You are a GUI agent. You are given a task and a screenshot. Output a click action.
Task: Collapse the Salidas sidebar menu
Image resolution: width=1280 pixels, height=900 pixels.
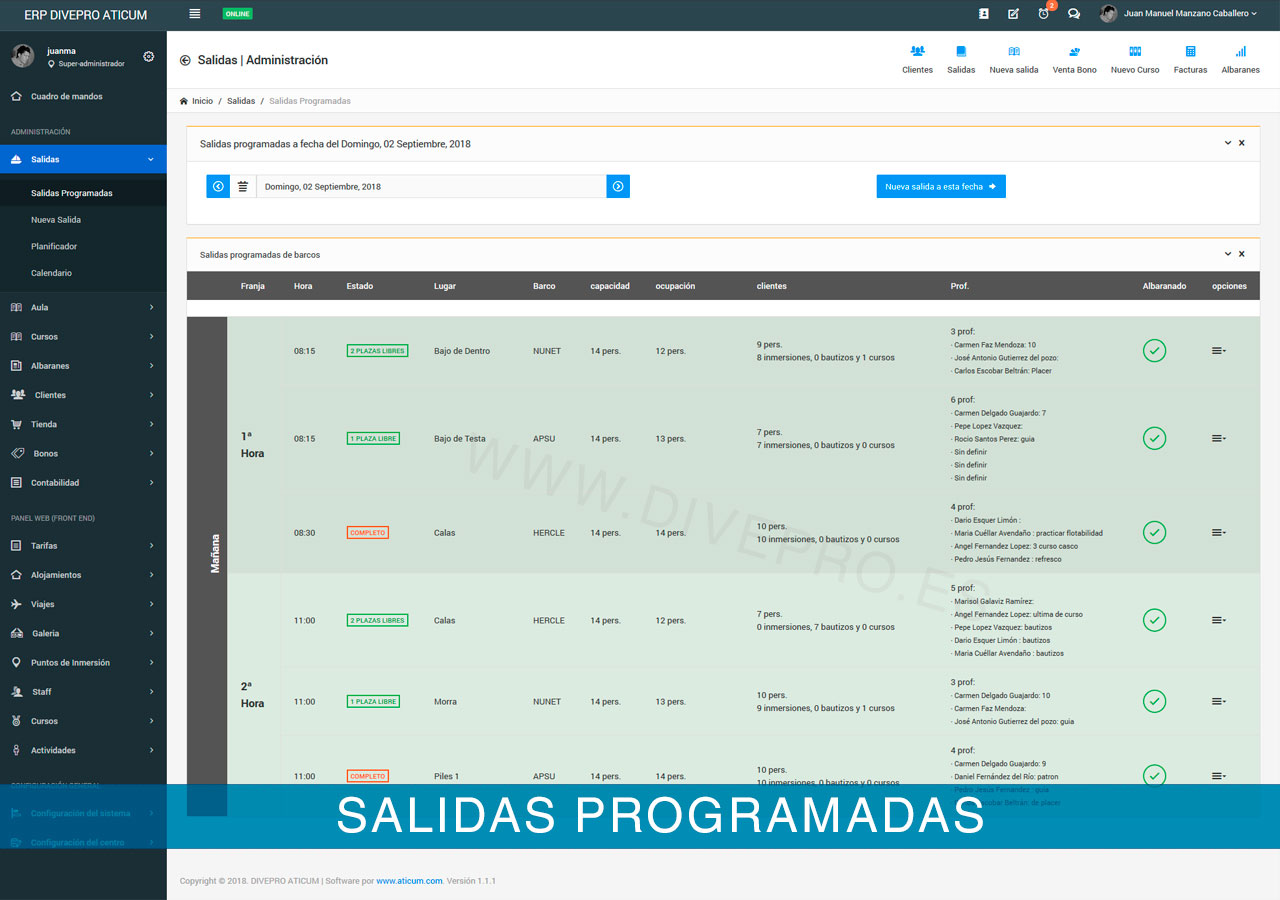point(83,159)
